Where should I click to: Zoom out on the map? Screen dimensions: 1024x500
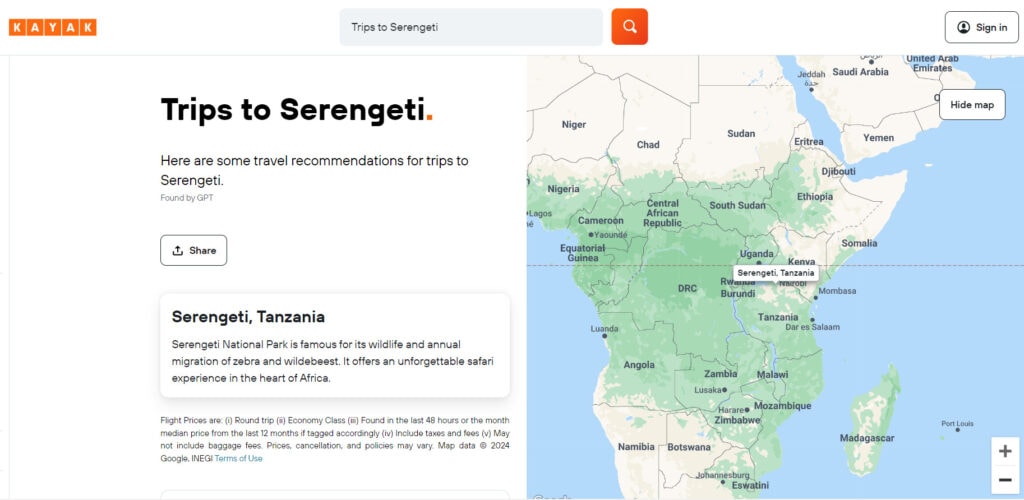1004,480
